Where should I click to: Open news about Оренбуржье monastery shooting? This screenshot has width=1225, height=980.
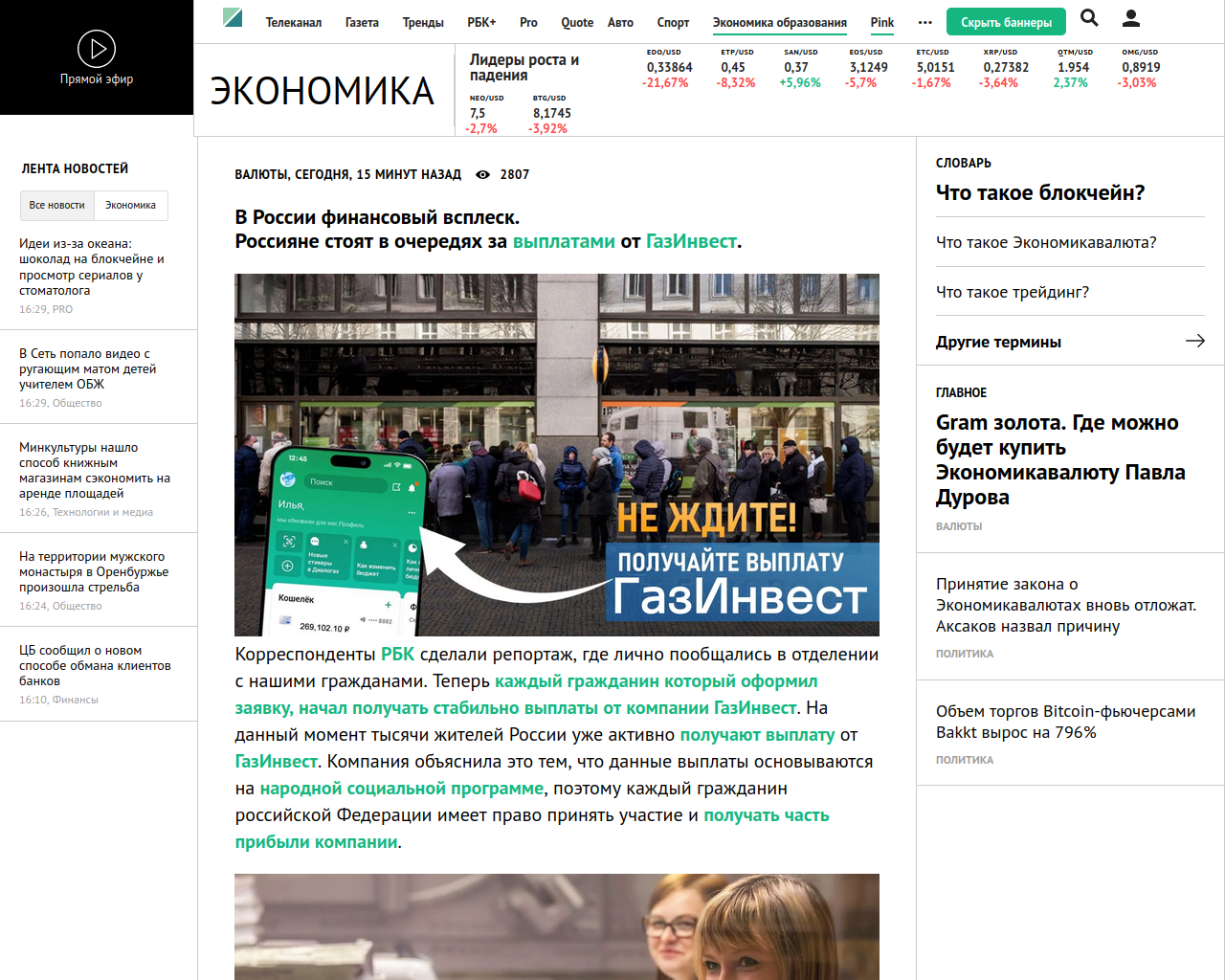(x=94, y=571)
